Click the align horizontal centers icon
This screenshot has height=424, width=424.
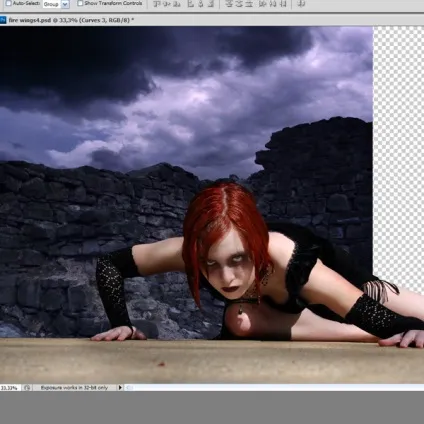[x=200, y=4]
